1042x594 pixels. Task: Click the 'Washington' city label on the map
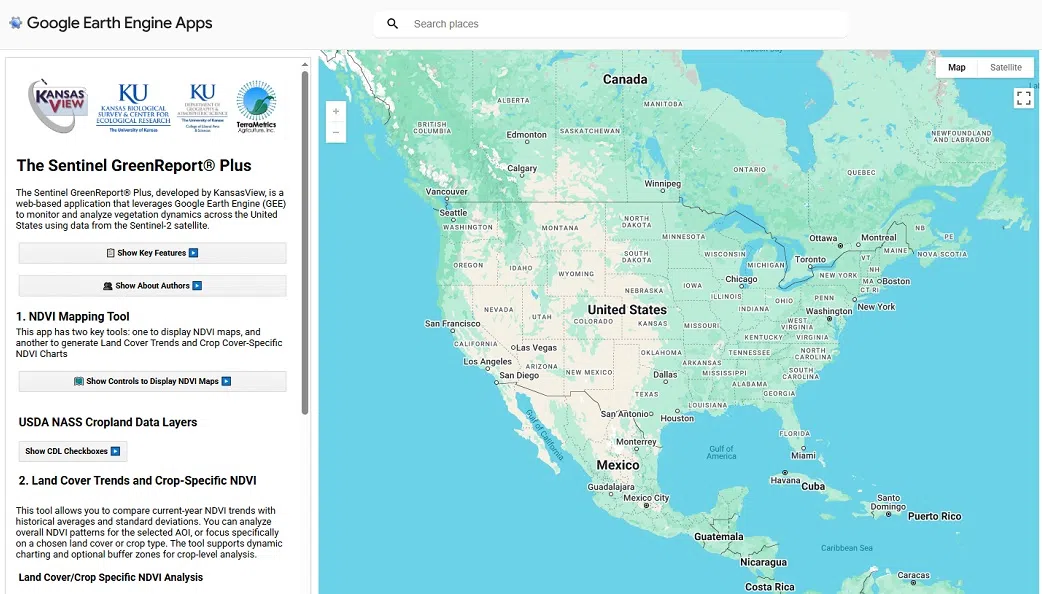coord(829,311)
